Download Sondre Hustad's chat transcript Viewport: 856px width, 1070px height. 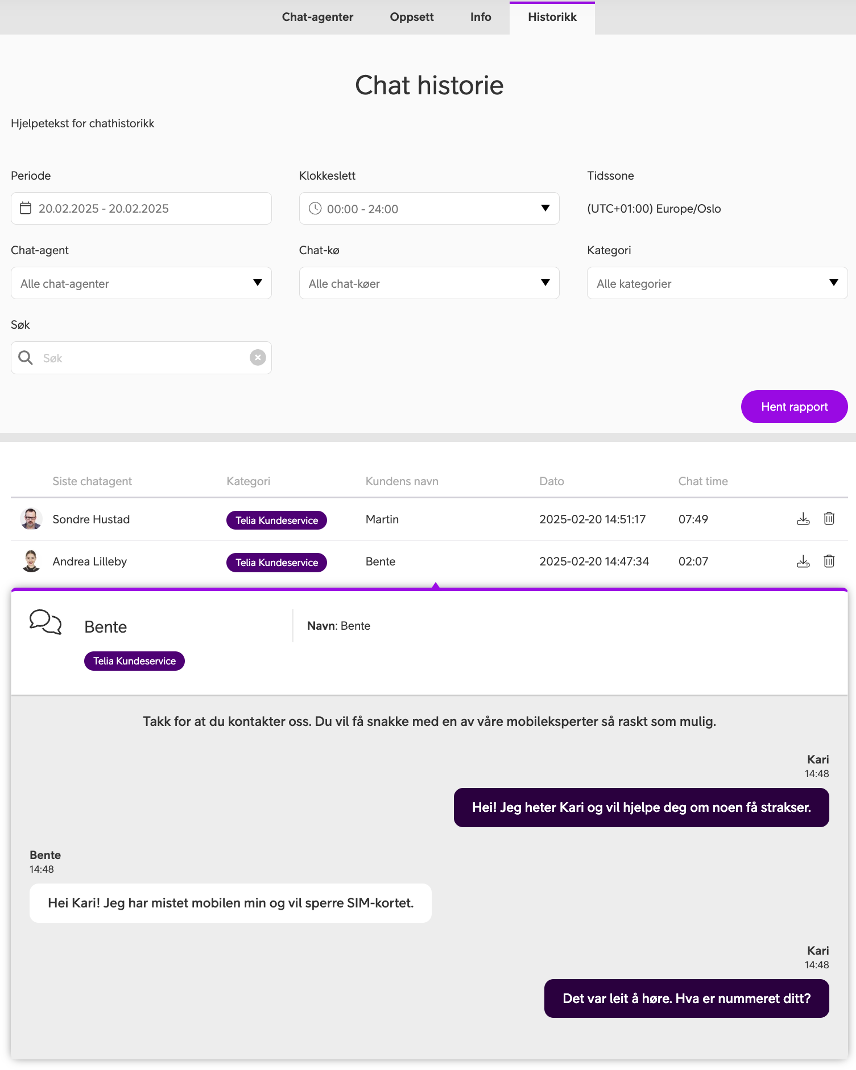point(803,519)
